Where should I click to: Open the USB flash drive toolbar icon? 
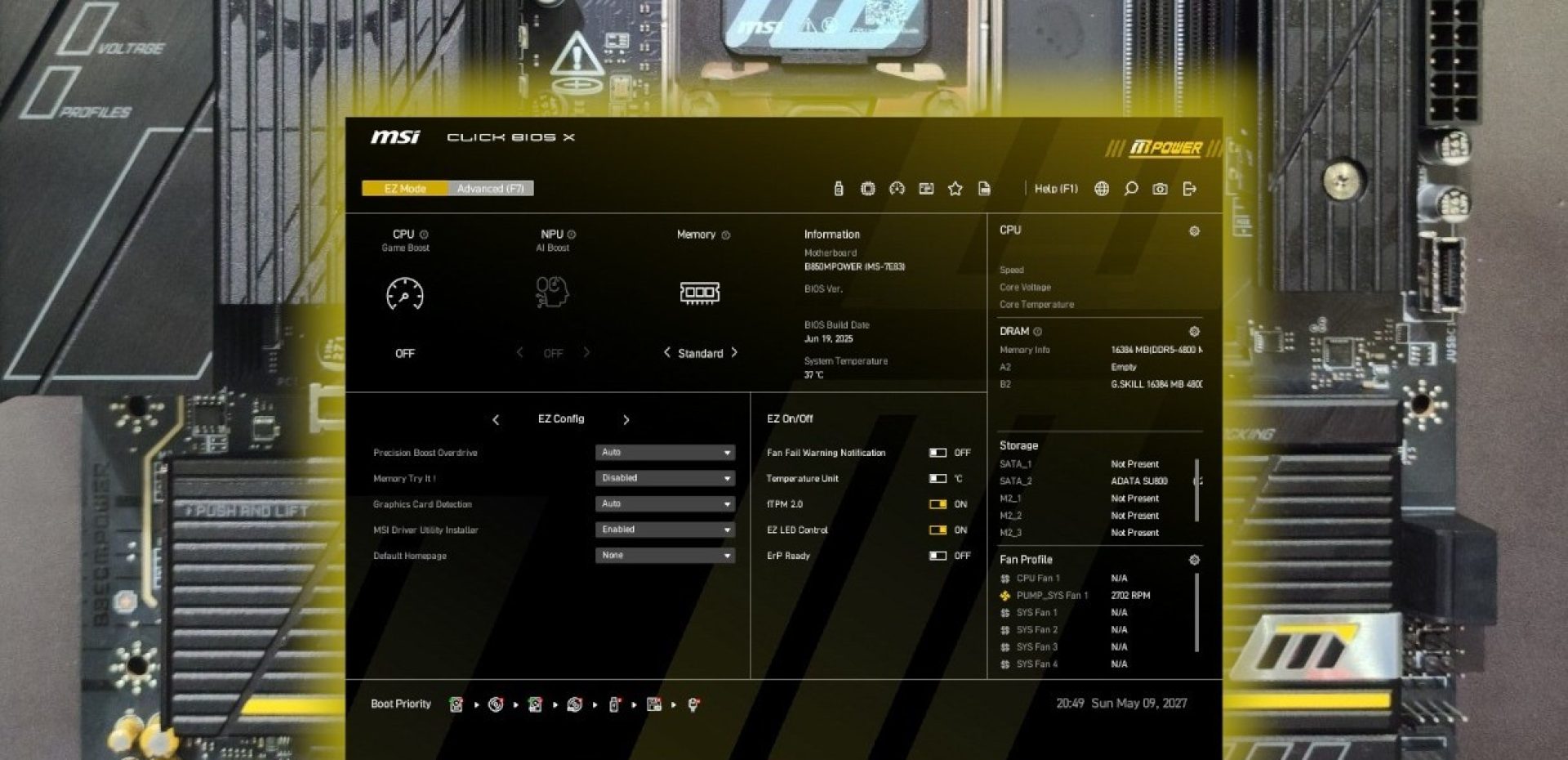pyautogui.click(x=838, y=189)
